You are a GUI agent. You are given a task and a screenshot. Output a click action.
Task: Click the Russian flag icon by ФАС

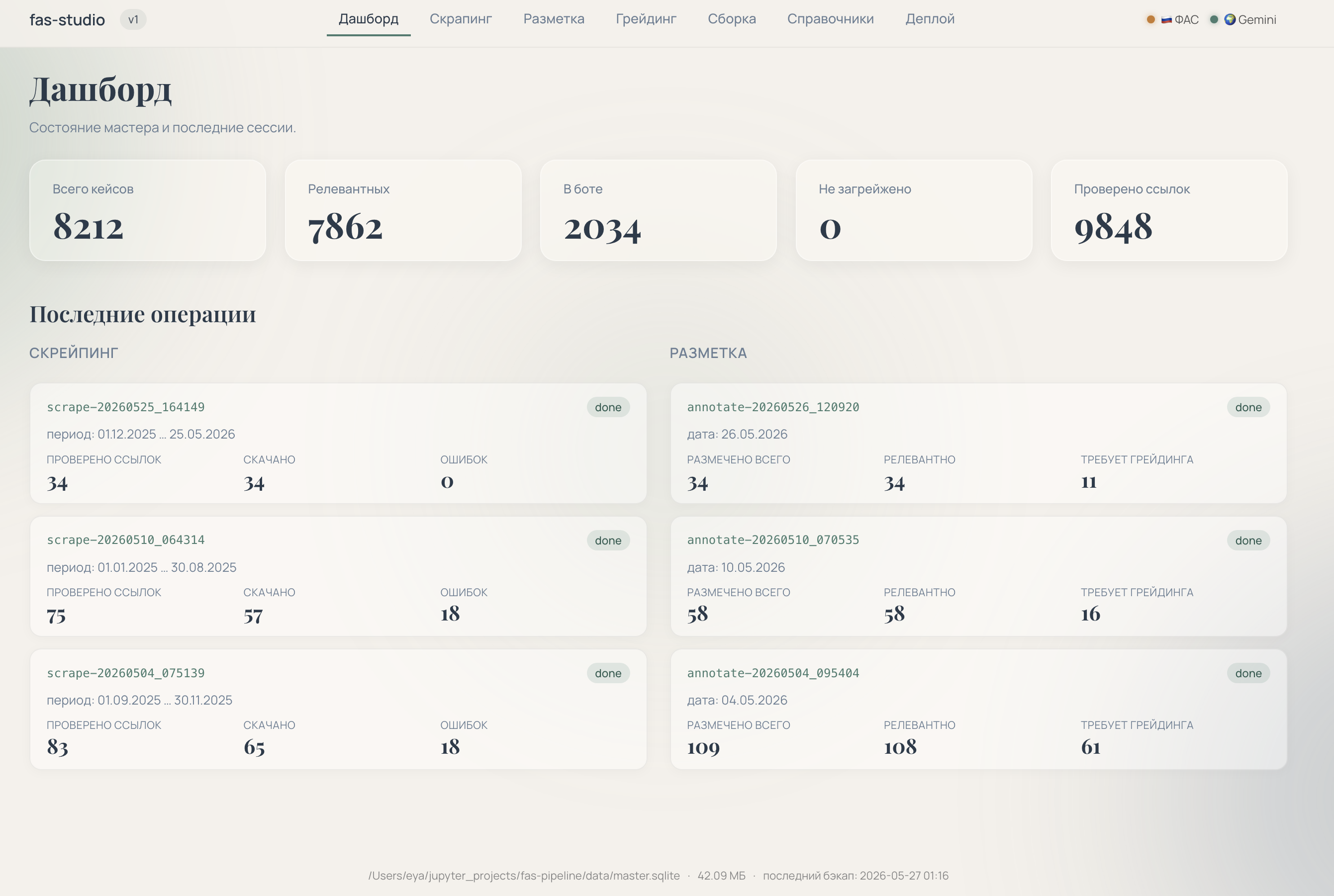click(1166, 20)
